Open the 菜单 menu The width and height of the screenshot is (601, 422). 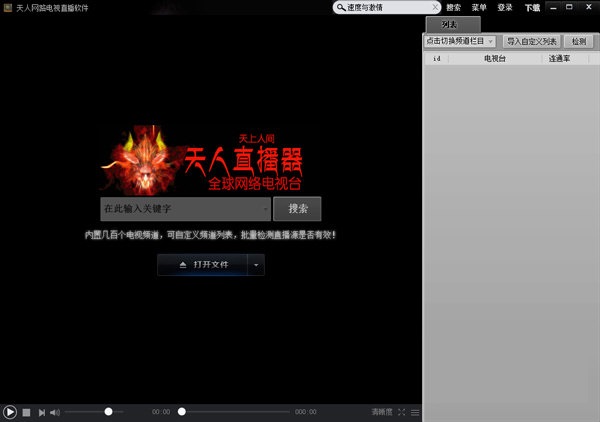click(479, 8)
